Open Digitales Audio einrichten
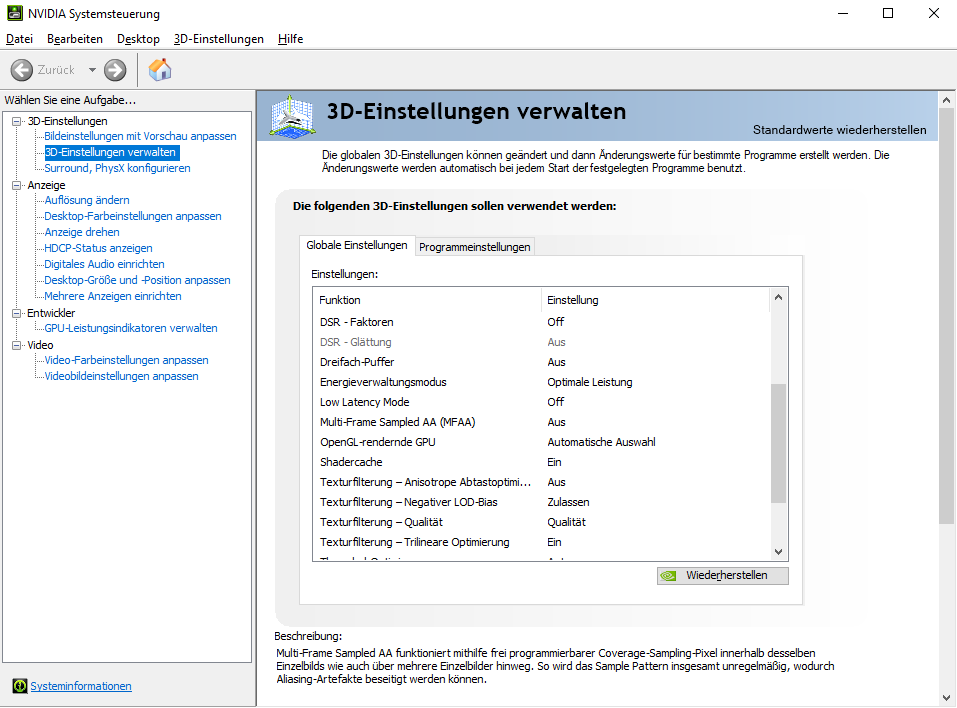 coord(104,264)
